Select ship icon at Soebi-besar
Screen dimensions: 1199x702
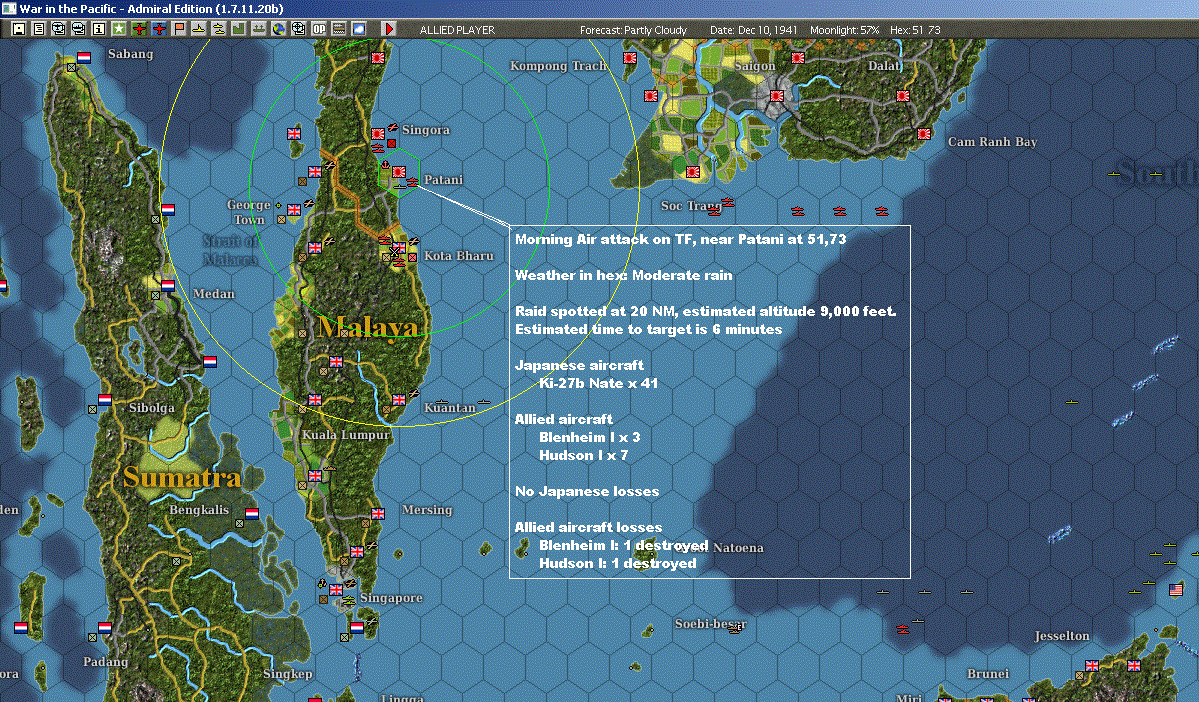point(735,629)
